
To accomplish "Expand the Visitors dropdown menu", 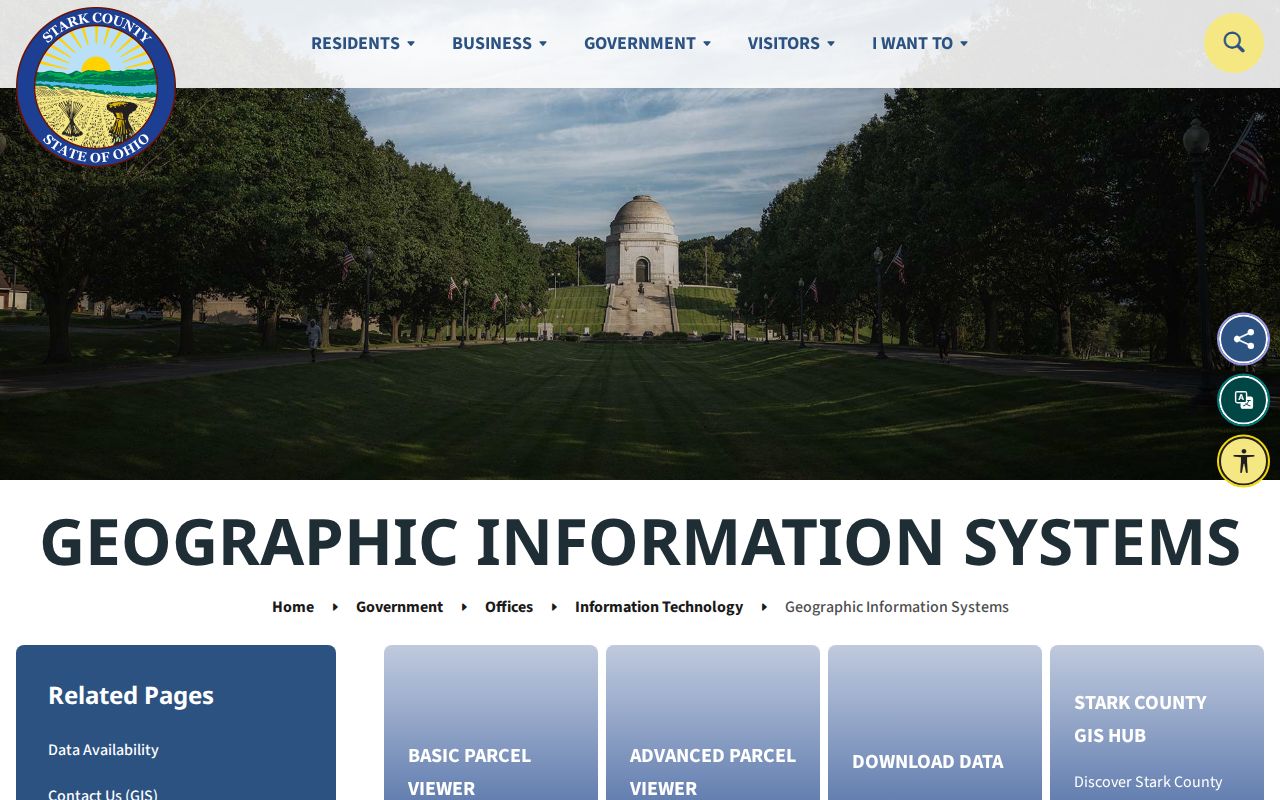I will pyautogui.click(x=792, y=43).
